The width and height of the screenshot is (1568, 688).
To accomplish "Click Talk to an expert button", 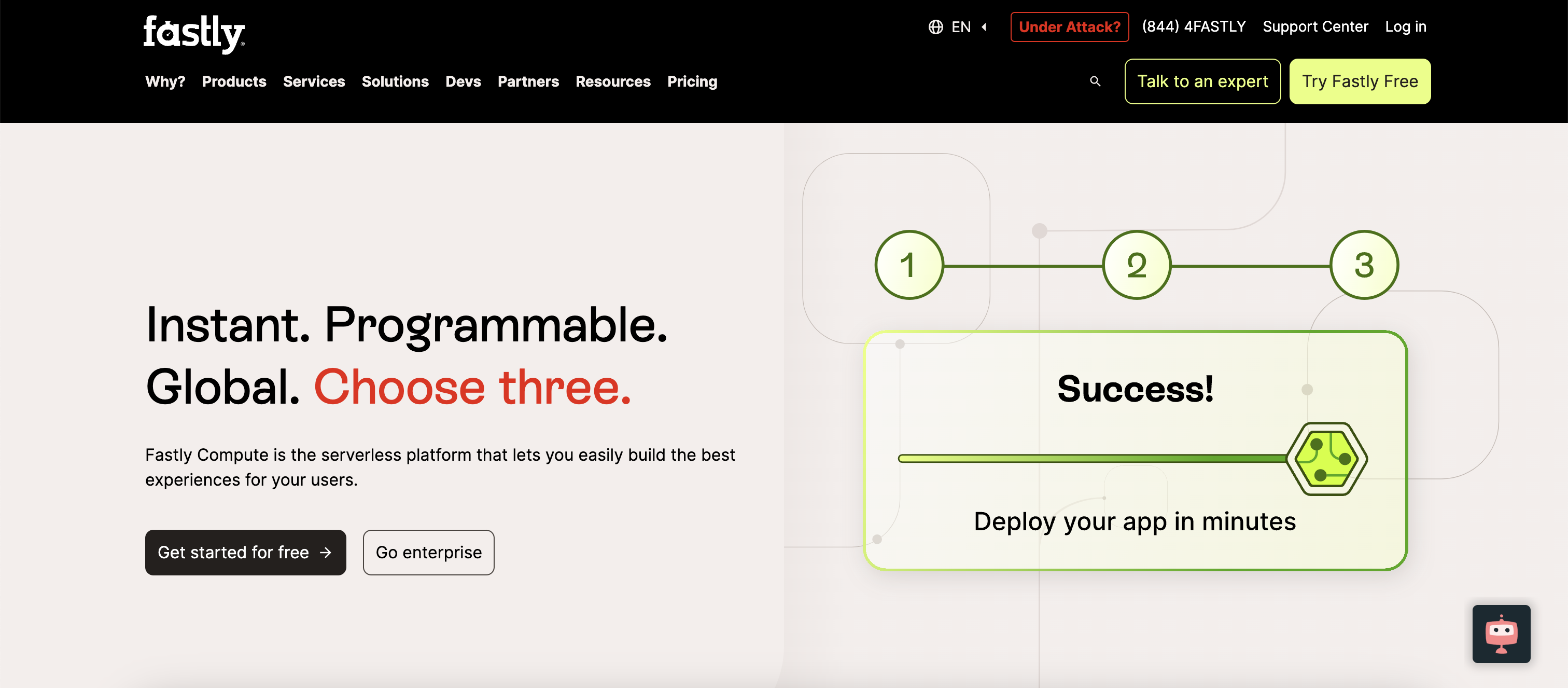I will 1202,81.
